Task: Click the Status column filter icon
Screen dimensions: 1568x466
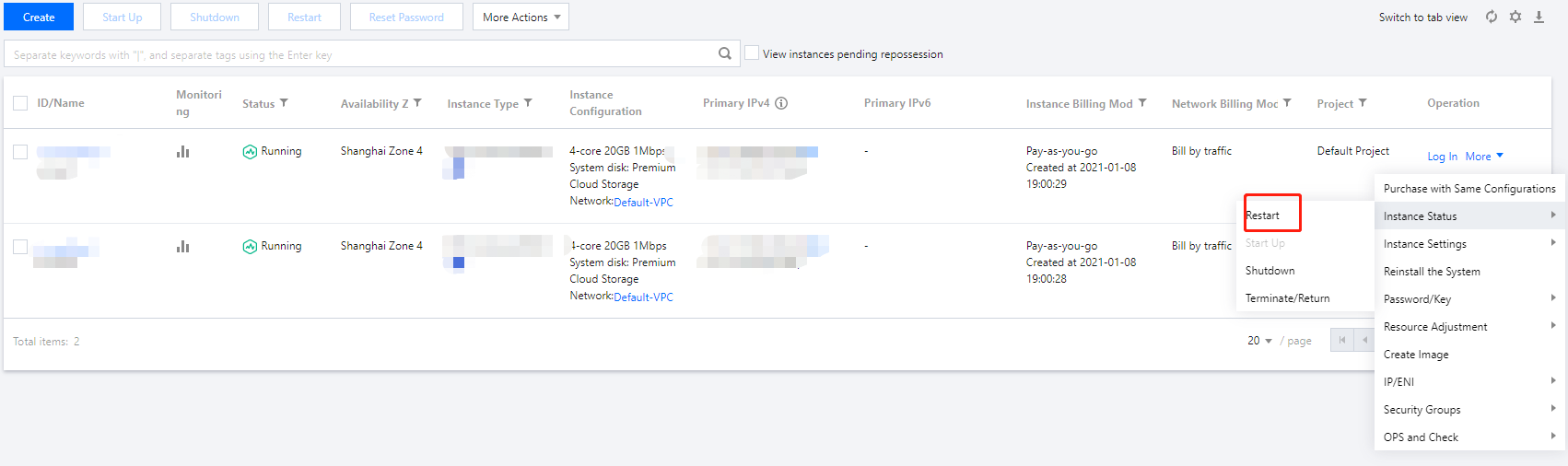Action: [284, 103]
